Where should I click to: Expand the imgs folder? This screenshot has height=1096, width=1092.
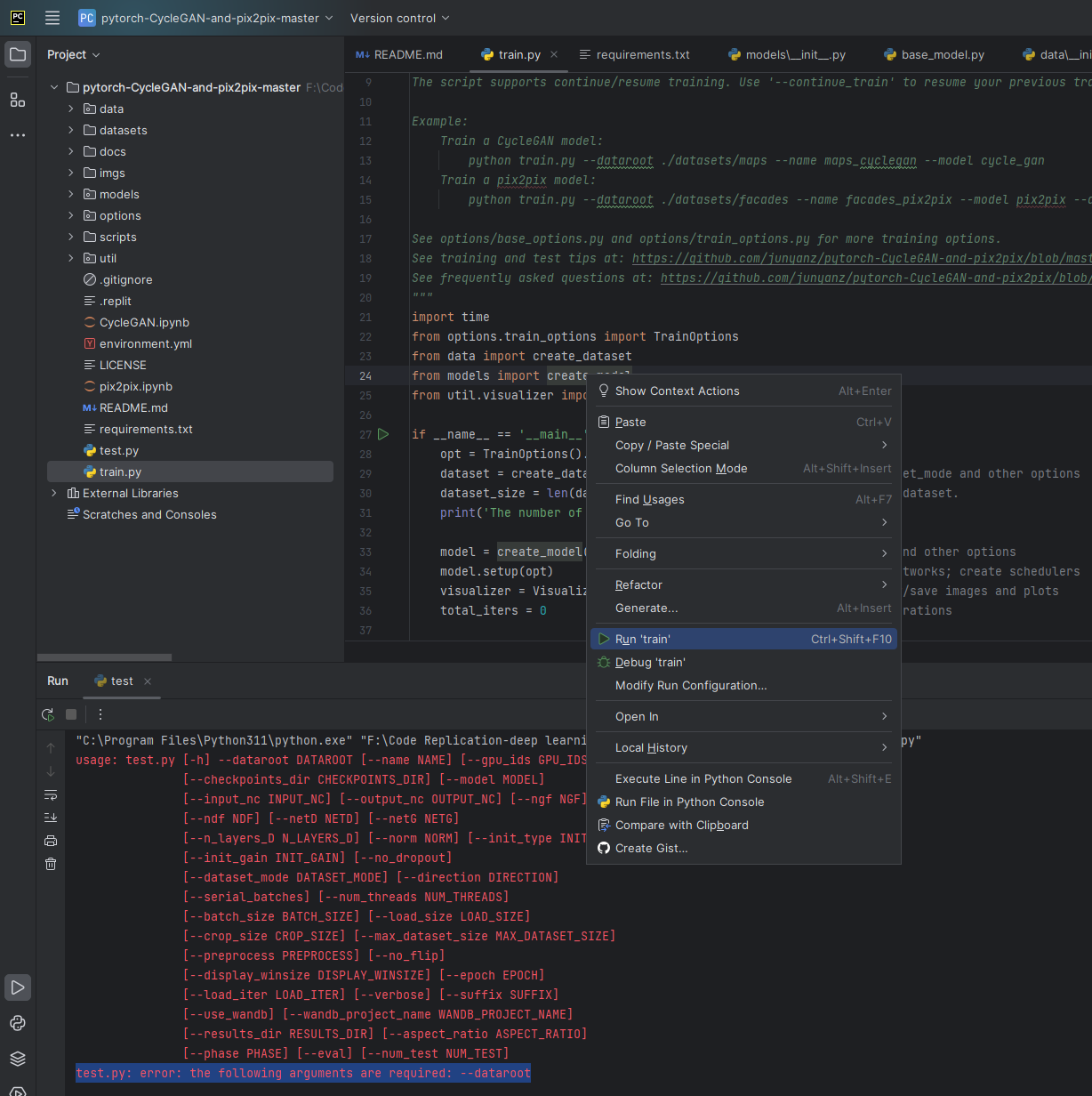pos(71,173)
